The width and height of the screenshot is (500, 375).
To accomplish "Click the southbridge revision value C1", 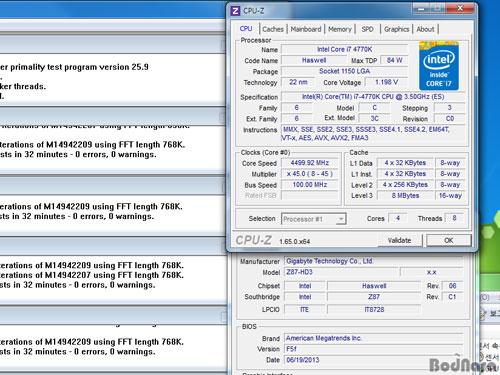I will 452,297.
